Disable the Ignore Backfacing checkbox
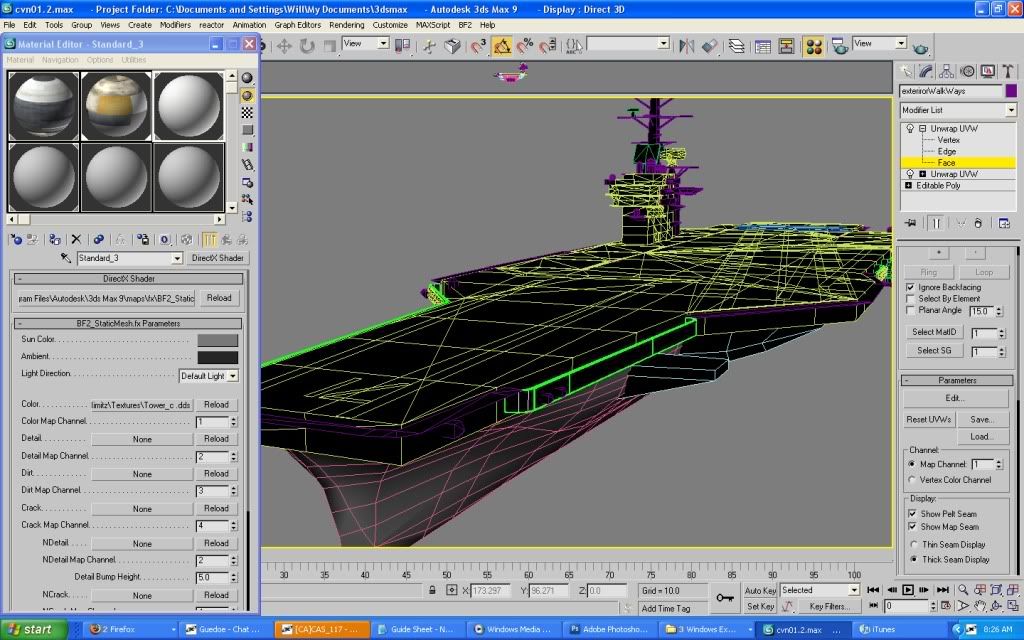The width and height of the screenshot is (1024, 640). (x=910, y=287)
